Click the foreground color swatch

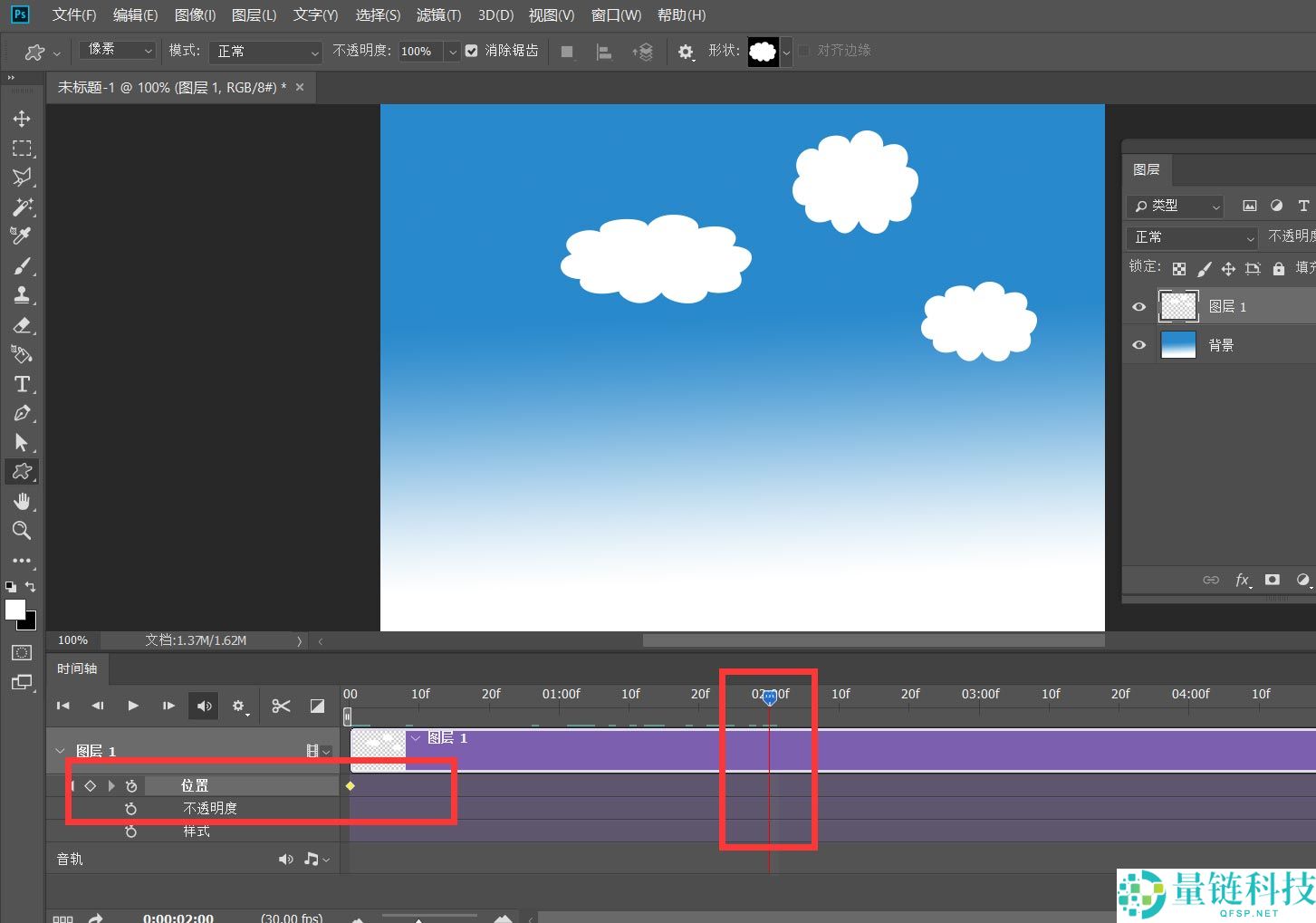[14, 610]
